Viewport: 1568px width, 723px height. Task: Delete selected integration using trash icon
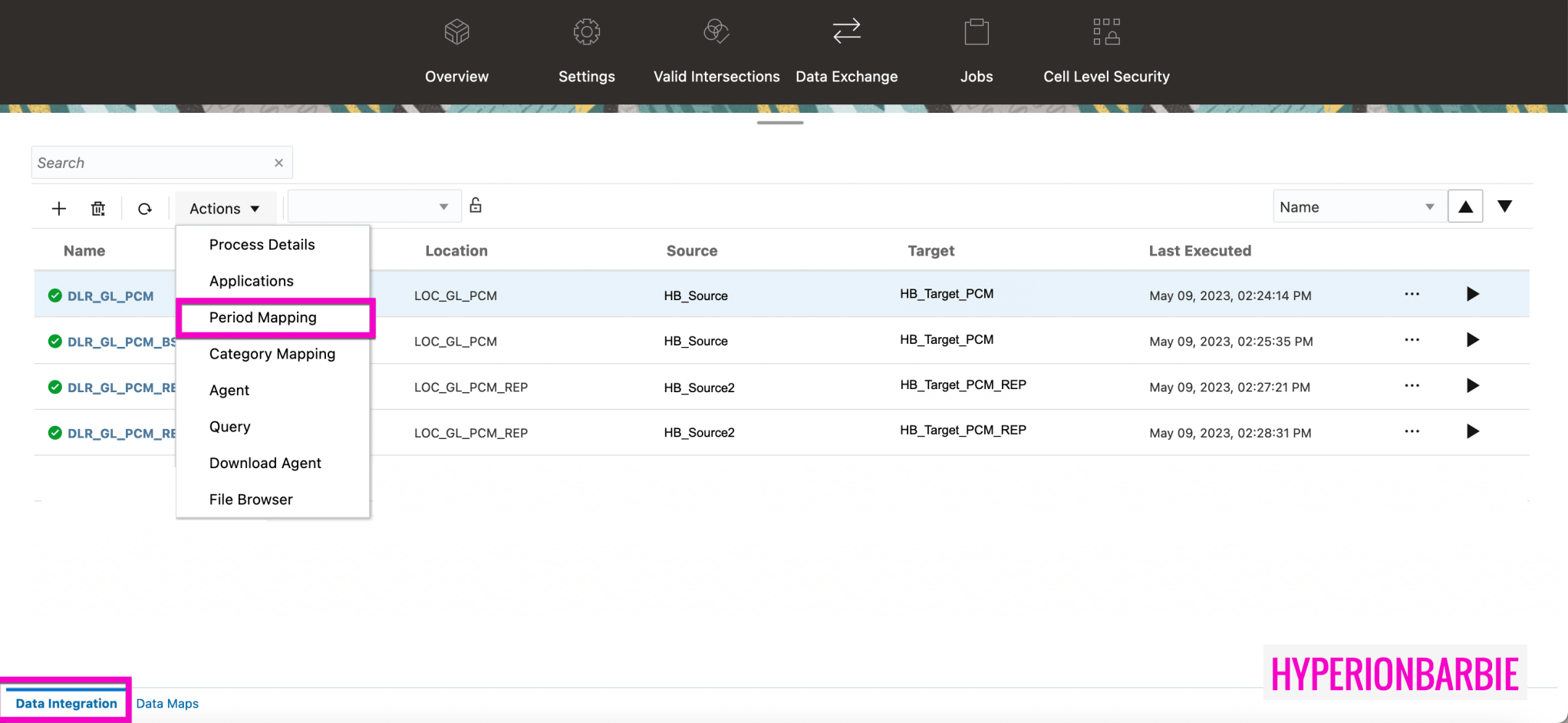97,207
